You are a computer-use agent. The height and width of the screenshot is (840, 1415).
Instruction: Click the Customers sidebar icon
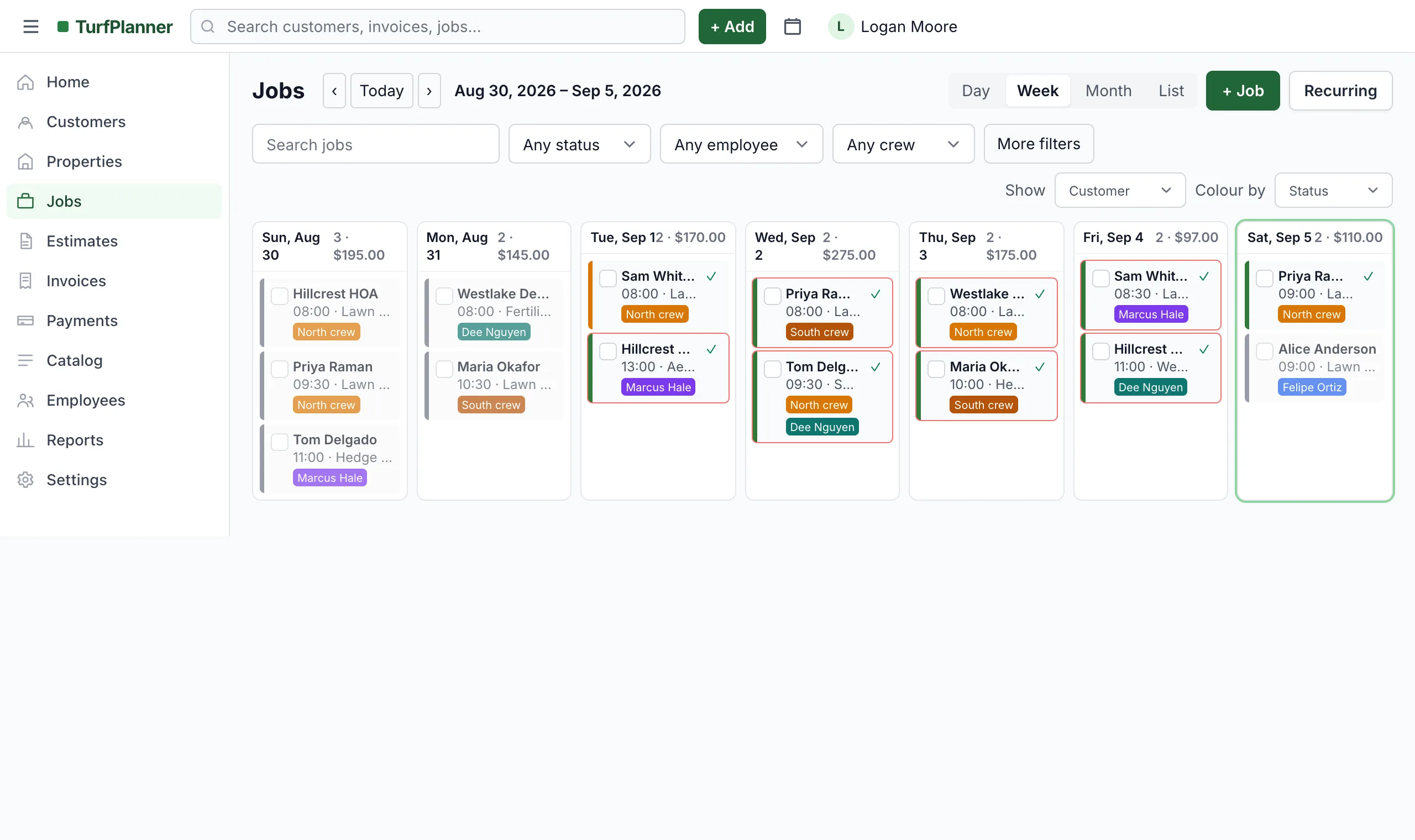pos(25,122)
